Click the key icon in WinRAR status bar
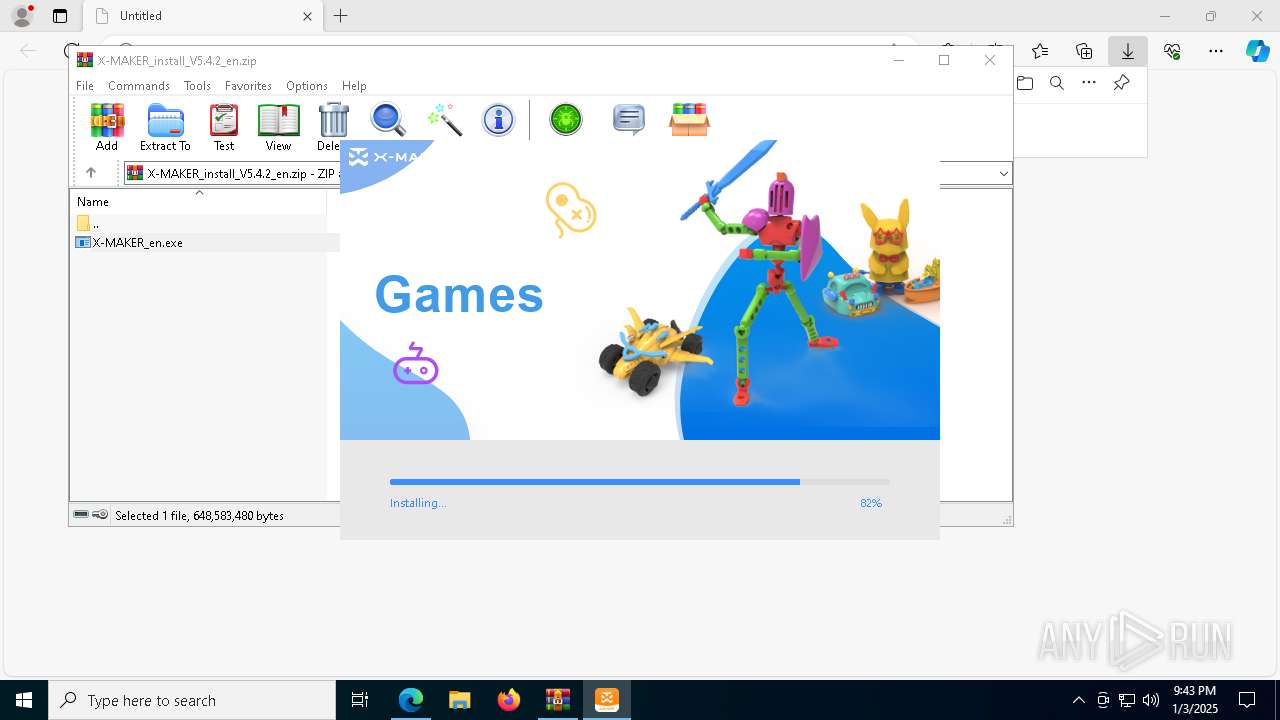The width and height of the screenshot is (1280, 720). click(x=100, y=515)
